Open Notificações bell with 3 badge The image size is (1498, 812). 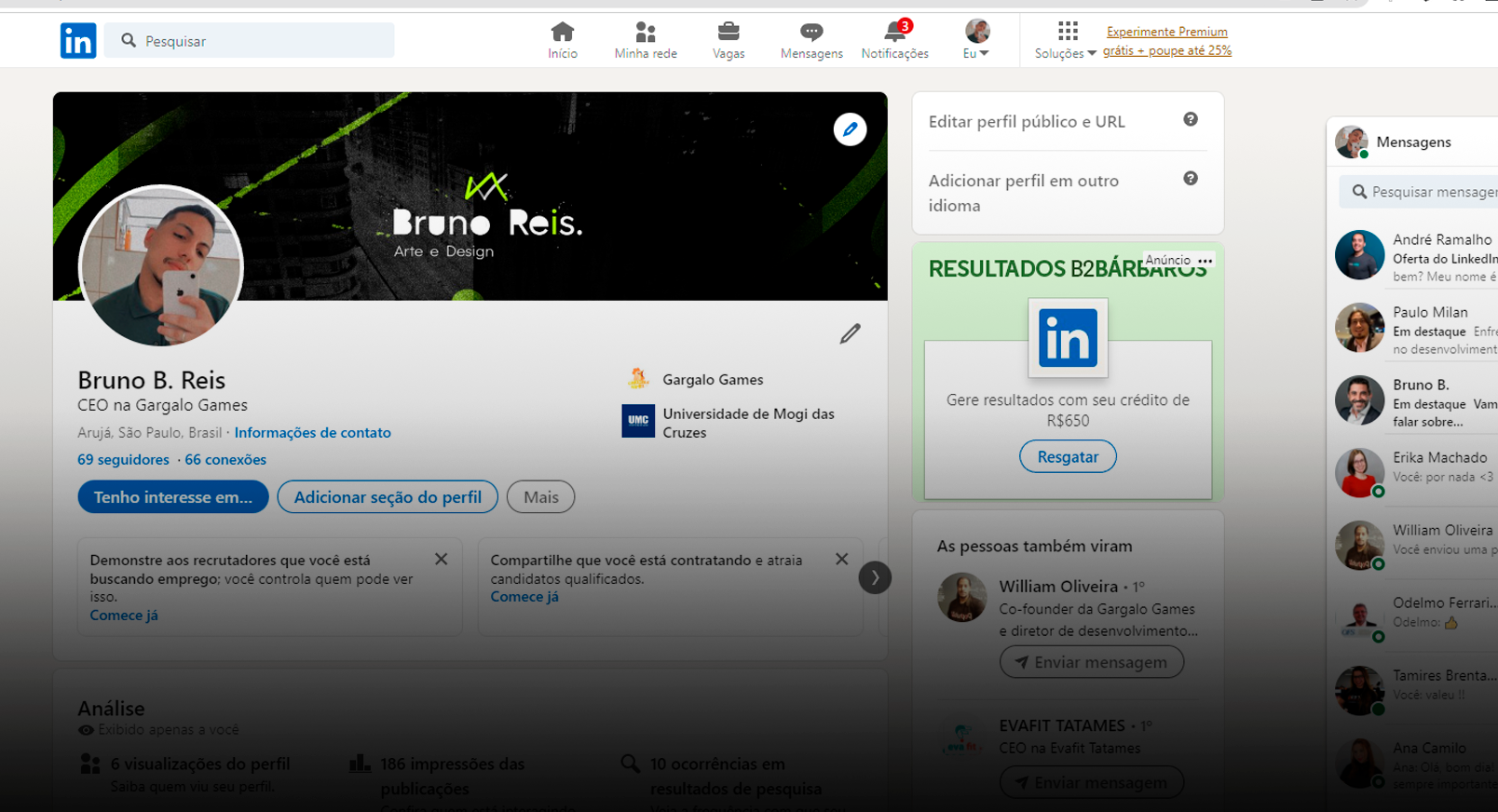pyautogui.click(x=894, y=41)
